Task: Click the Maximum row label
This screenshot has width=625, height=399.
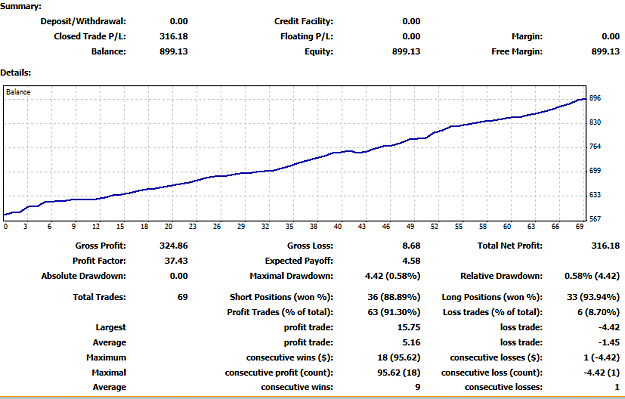Action: 106,358
